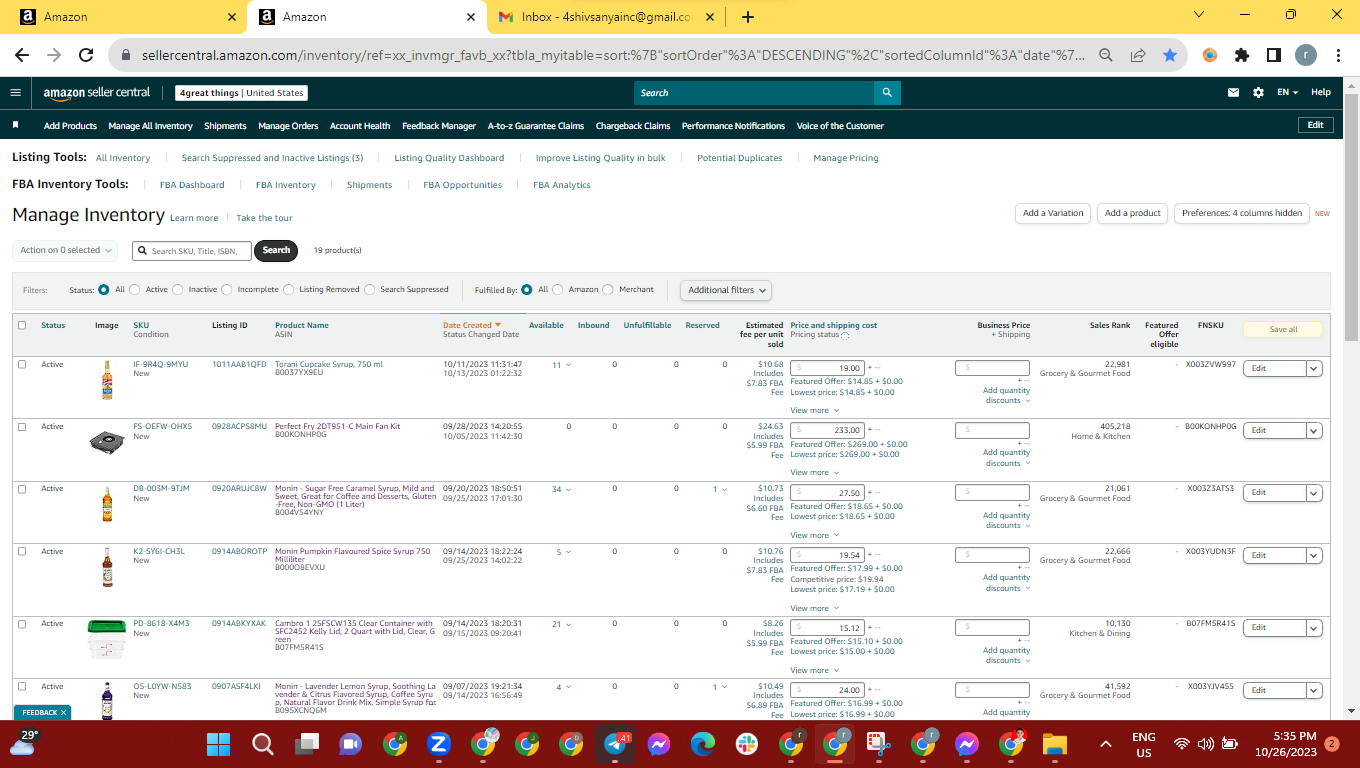Click the Save all button

(1283, 329)
